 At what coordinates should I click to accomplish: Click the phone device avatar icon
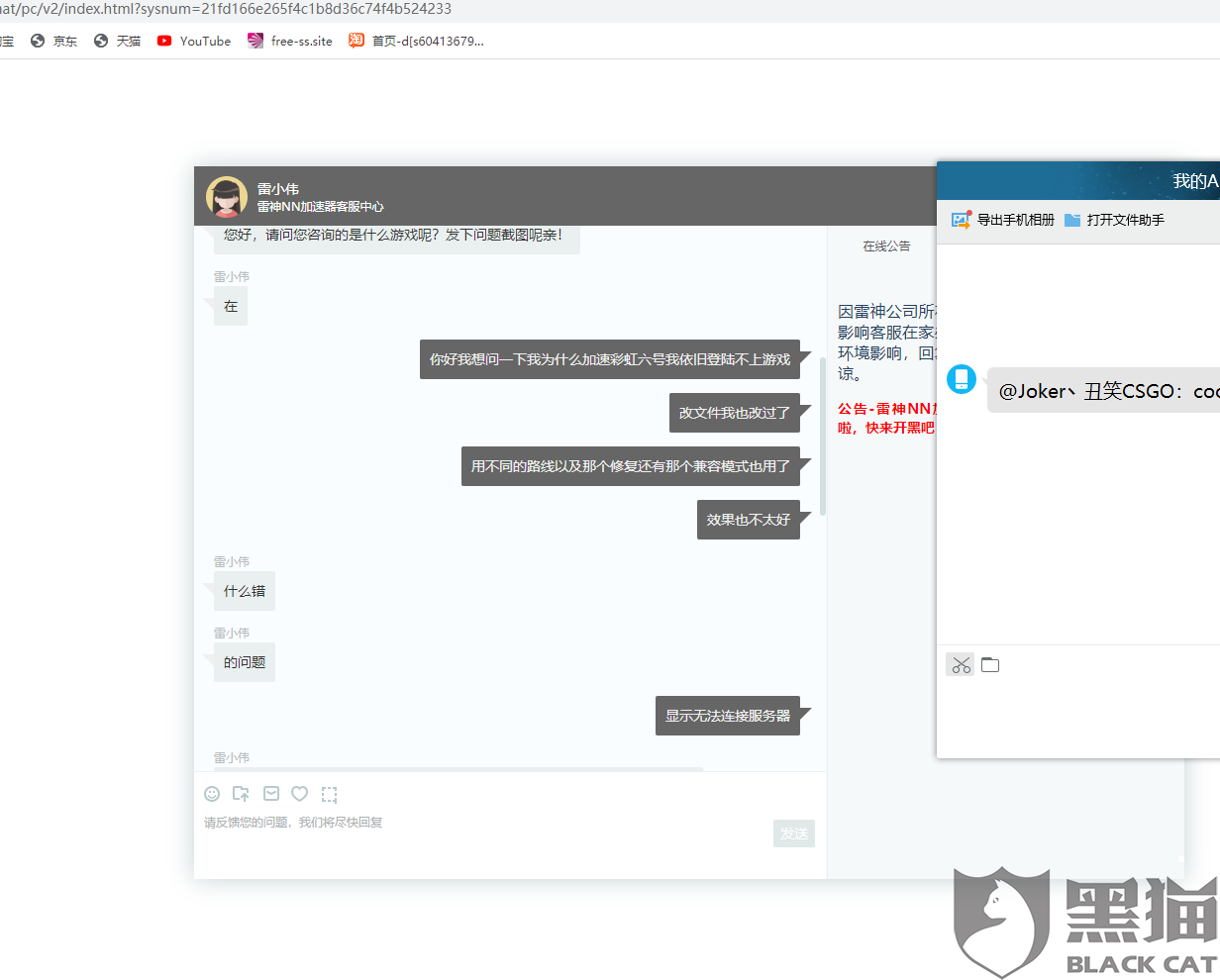tap(962, 379)
